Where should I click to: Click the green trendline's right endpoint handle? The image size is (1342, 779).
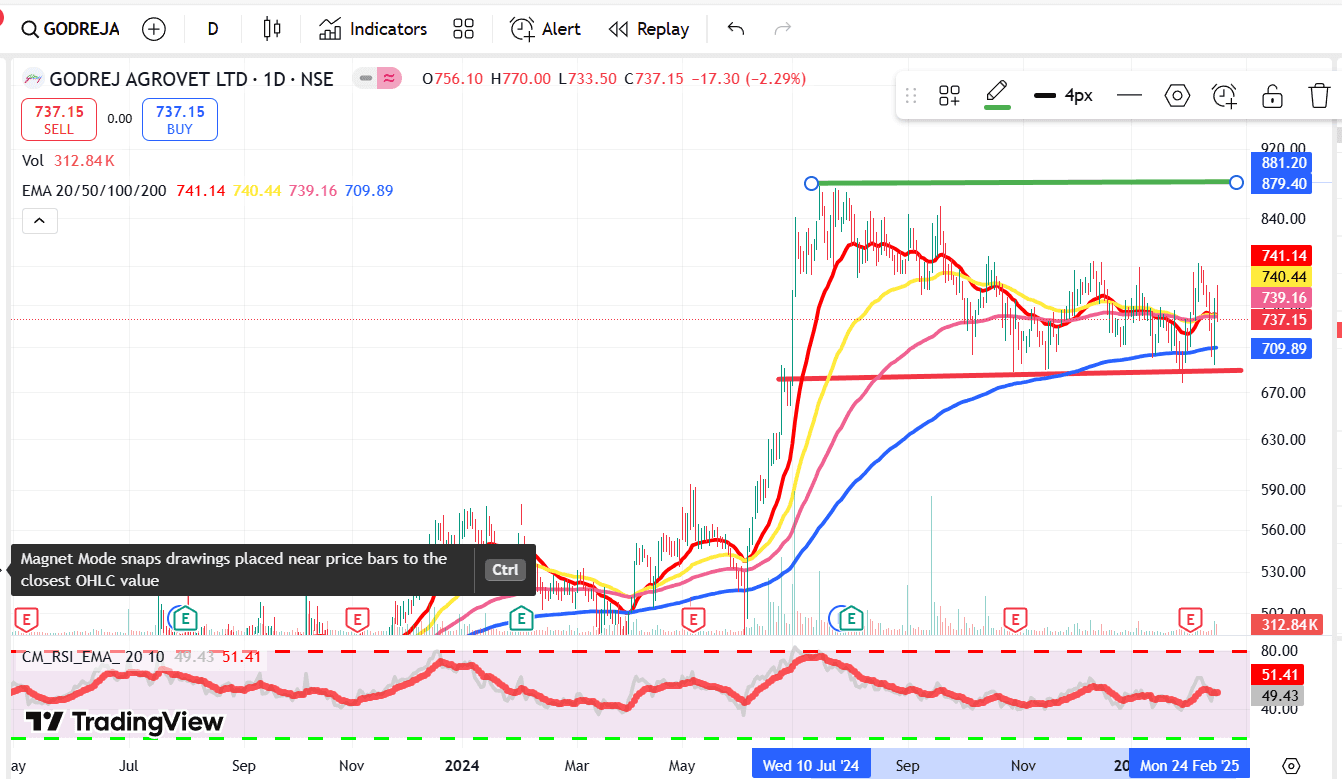pyautogui.click(x=1236, y=182)
